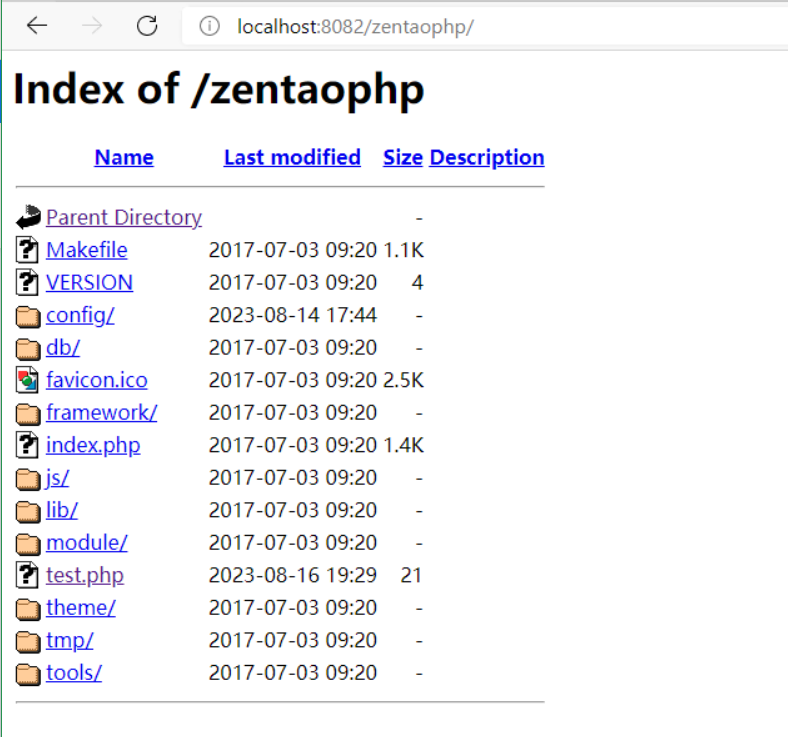Click the favicon.ico image file icon
This screenshot has height=737, width=788.
[28, 380]
